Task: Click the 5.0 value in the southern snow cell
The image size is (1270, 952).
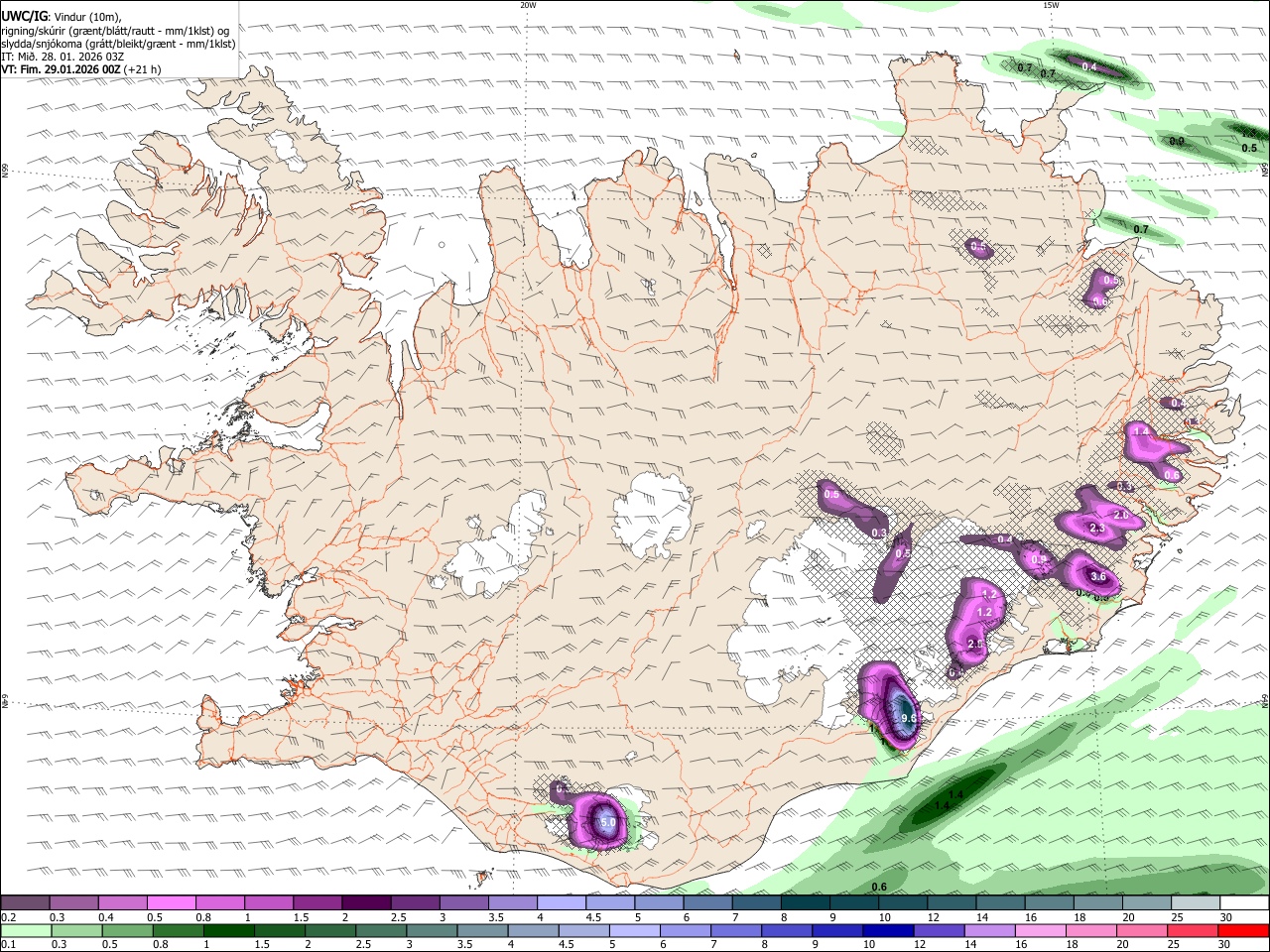Action: click(608, 822)
